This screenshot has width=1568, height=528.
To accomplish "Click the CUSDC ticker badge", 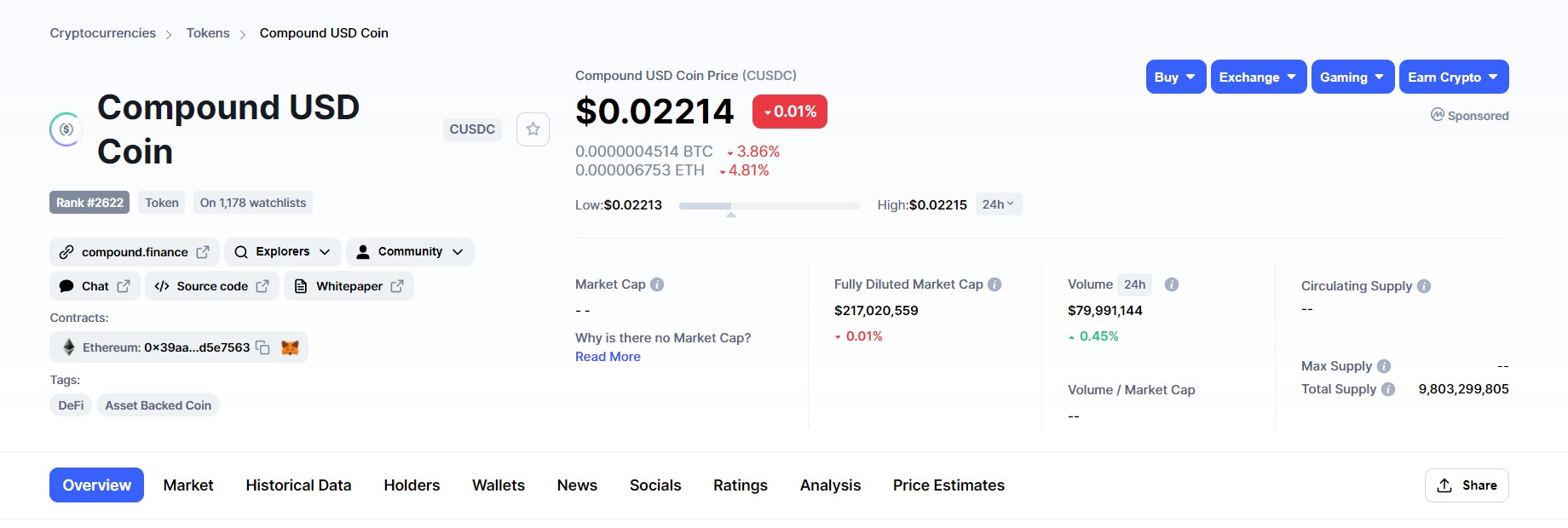I will pos(472,129).
